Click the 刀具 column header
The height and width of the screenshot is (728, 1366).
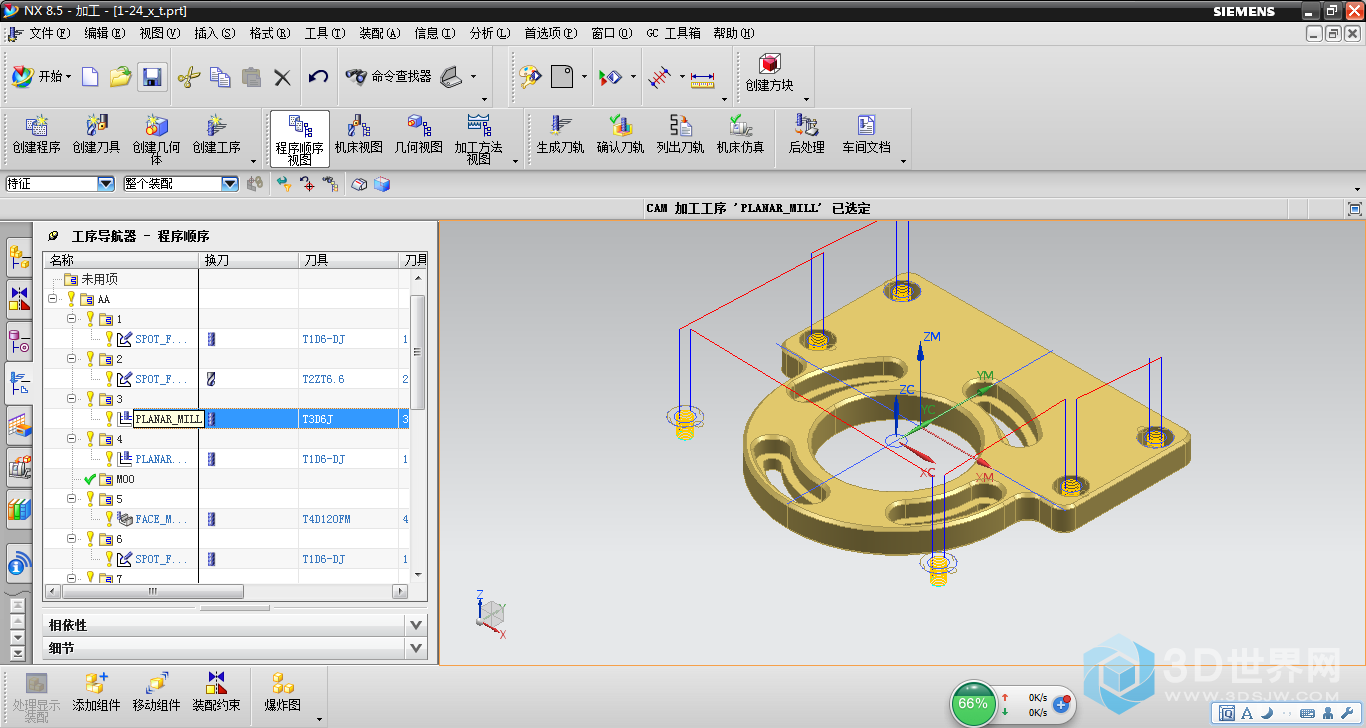pyautogui.click(x=349, y=260)
